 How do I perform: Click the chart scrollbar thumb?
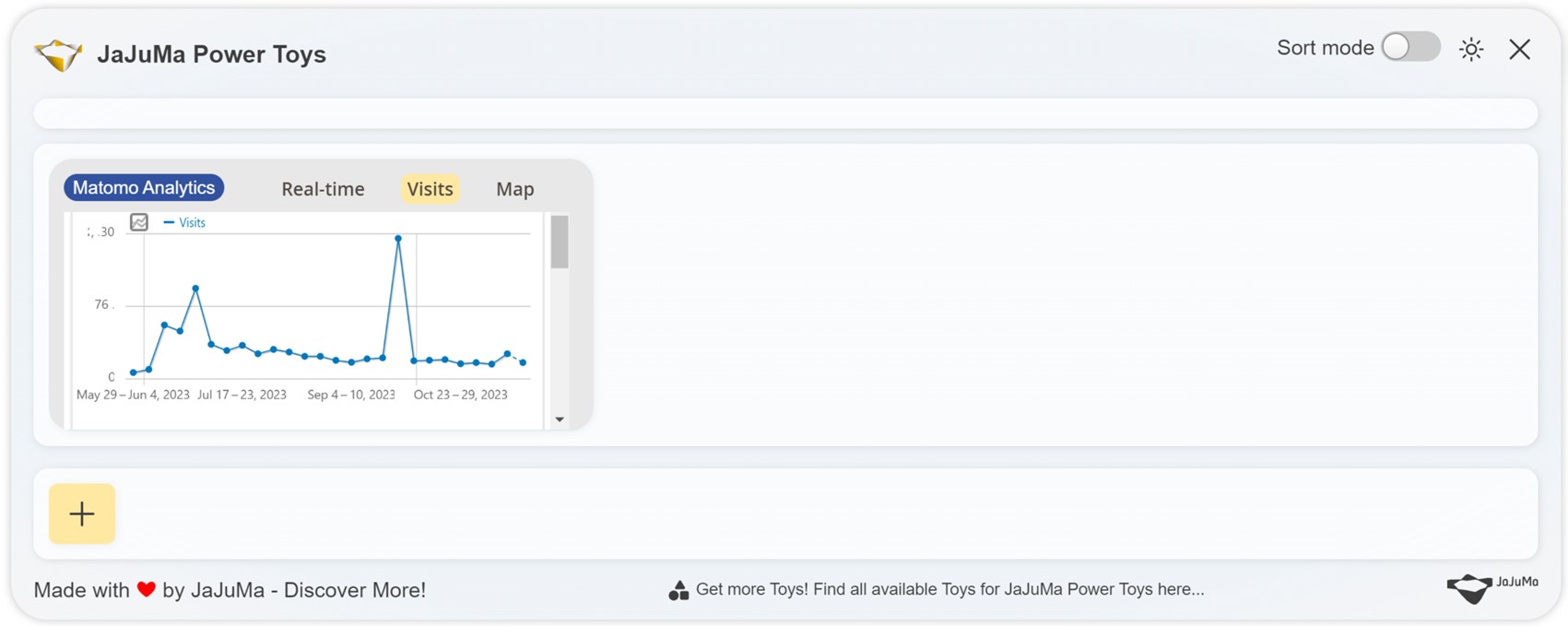[x=560, y=242]
